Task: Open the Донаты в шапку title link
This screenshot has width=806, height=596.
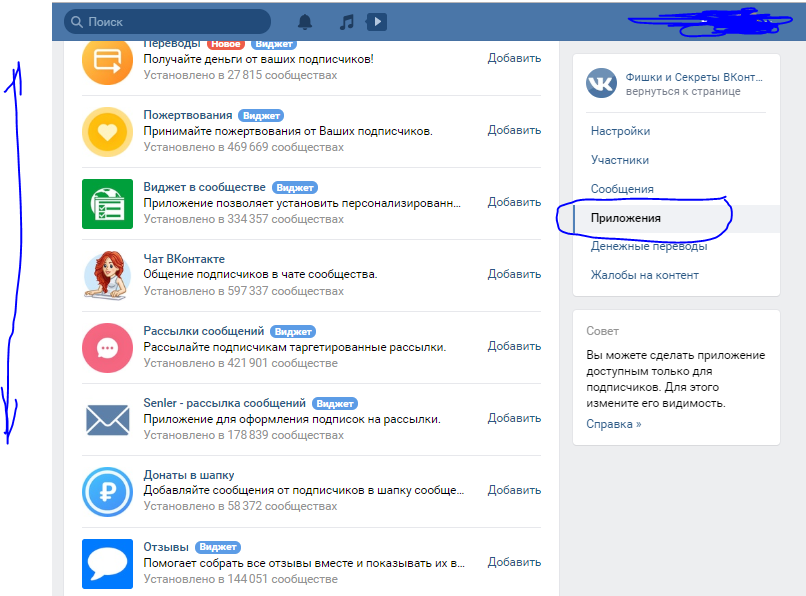Action: 189,475
